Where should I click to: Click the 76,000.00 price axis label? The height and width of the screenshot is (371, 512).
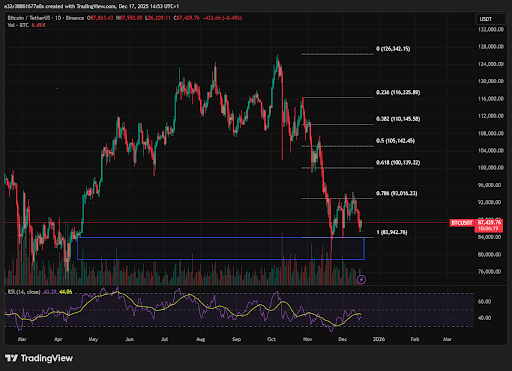pyautogui.click(x=489, y=272)
